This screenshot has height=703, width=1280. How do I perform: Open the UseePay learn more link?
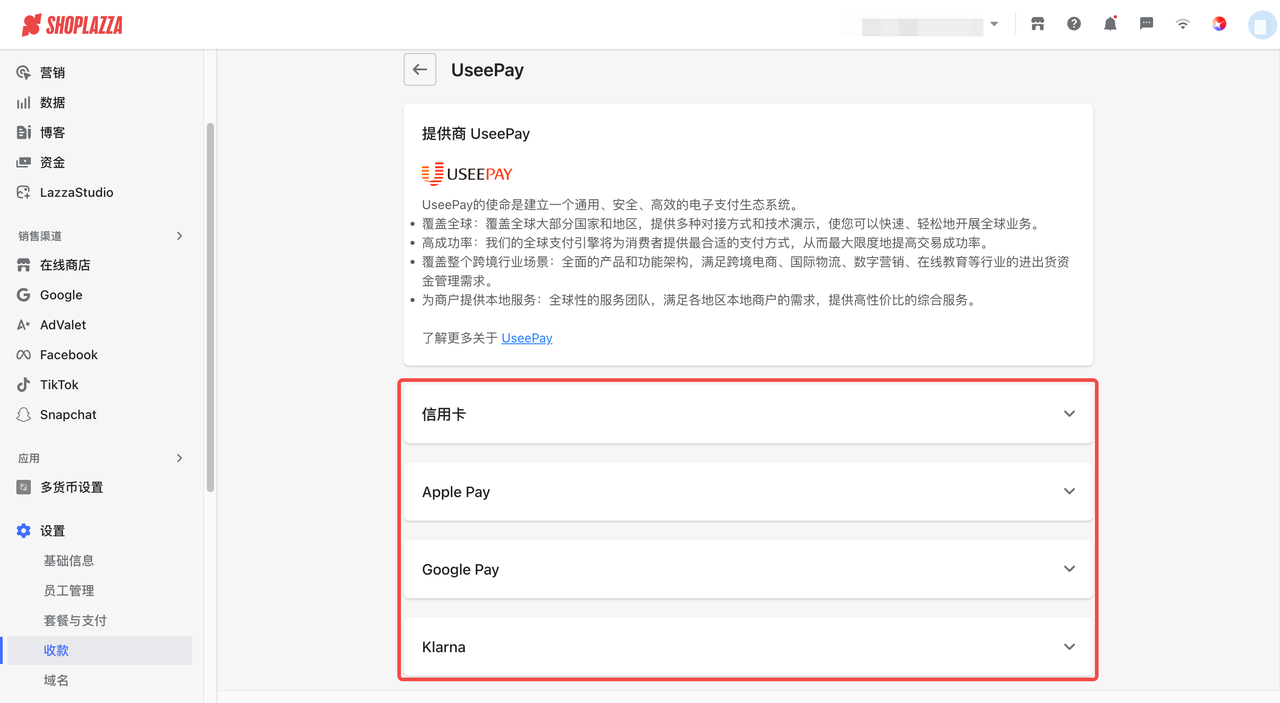(x=527, y=338)
